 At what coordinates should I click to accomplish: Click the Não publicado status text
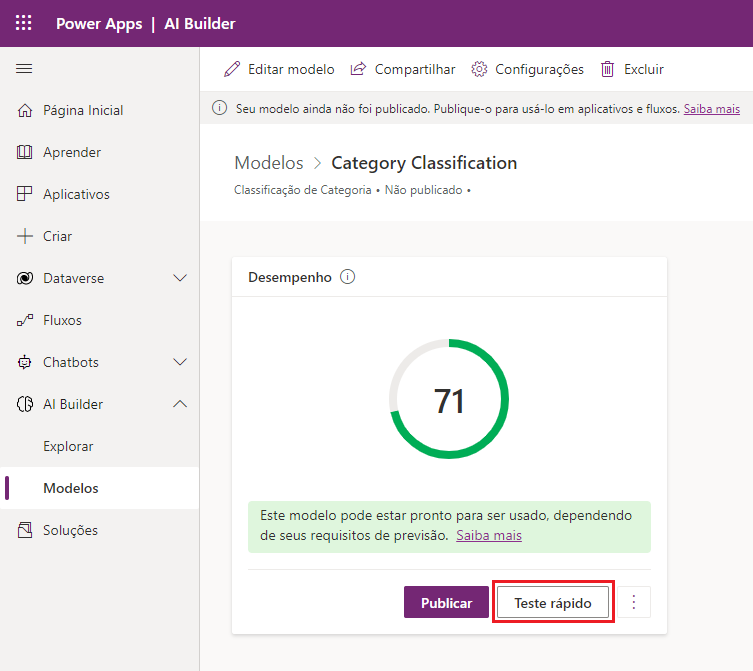pyautogui.click(x=424, y=190)
